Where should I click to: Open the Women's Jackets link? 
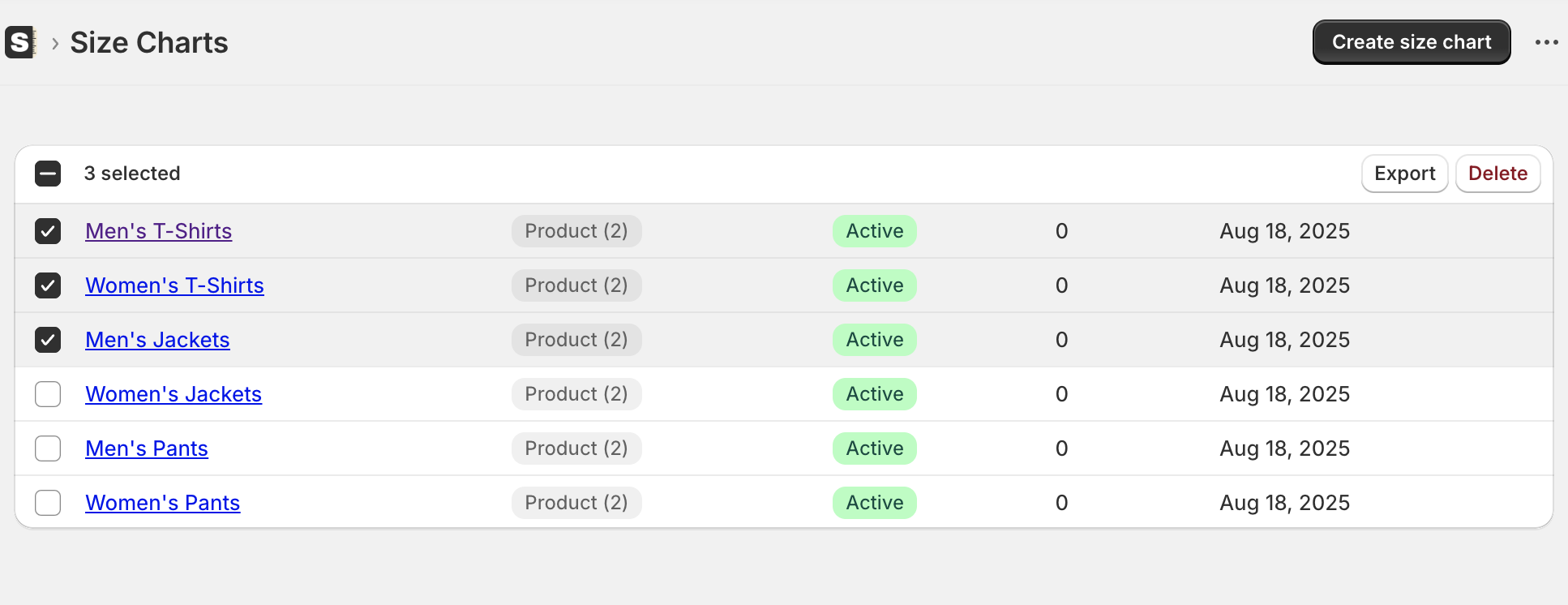[174, 394]
